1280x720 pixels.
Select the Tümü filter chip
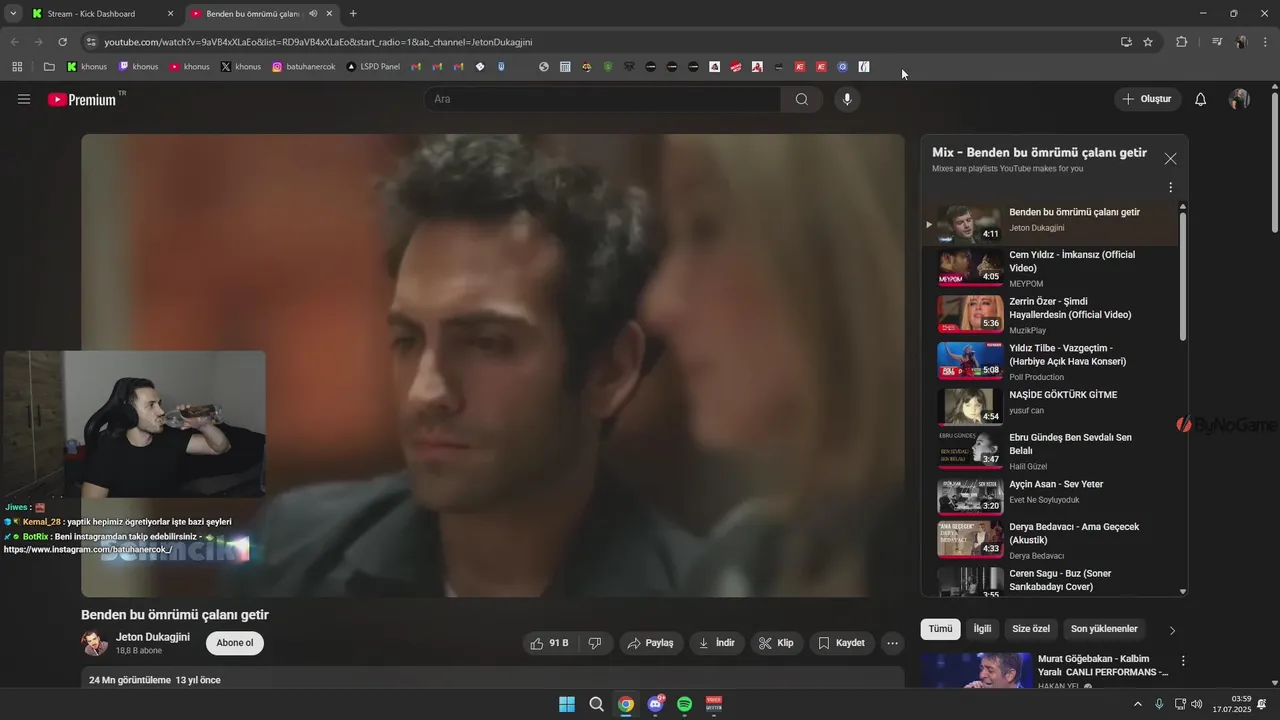click(x=940, y=629)
